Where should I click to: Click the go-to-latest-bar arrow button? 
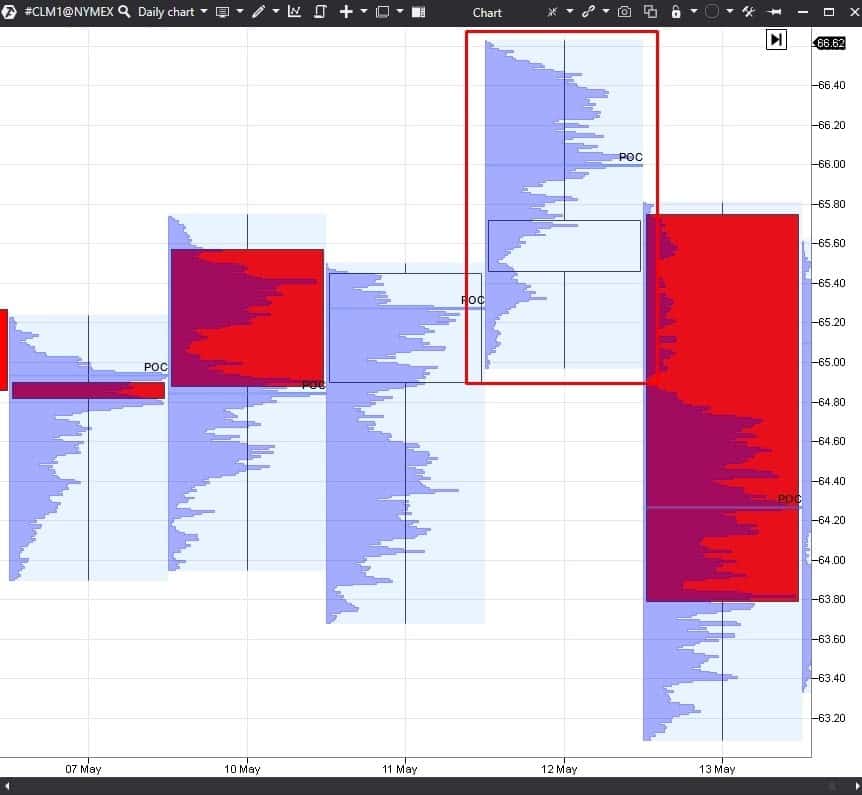tap(777, 40)
